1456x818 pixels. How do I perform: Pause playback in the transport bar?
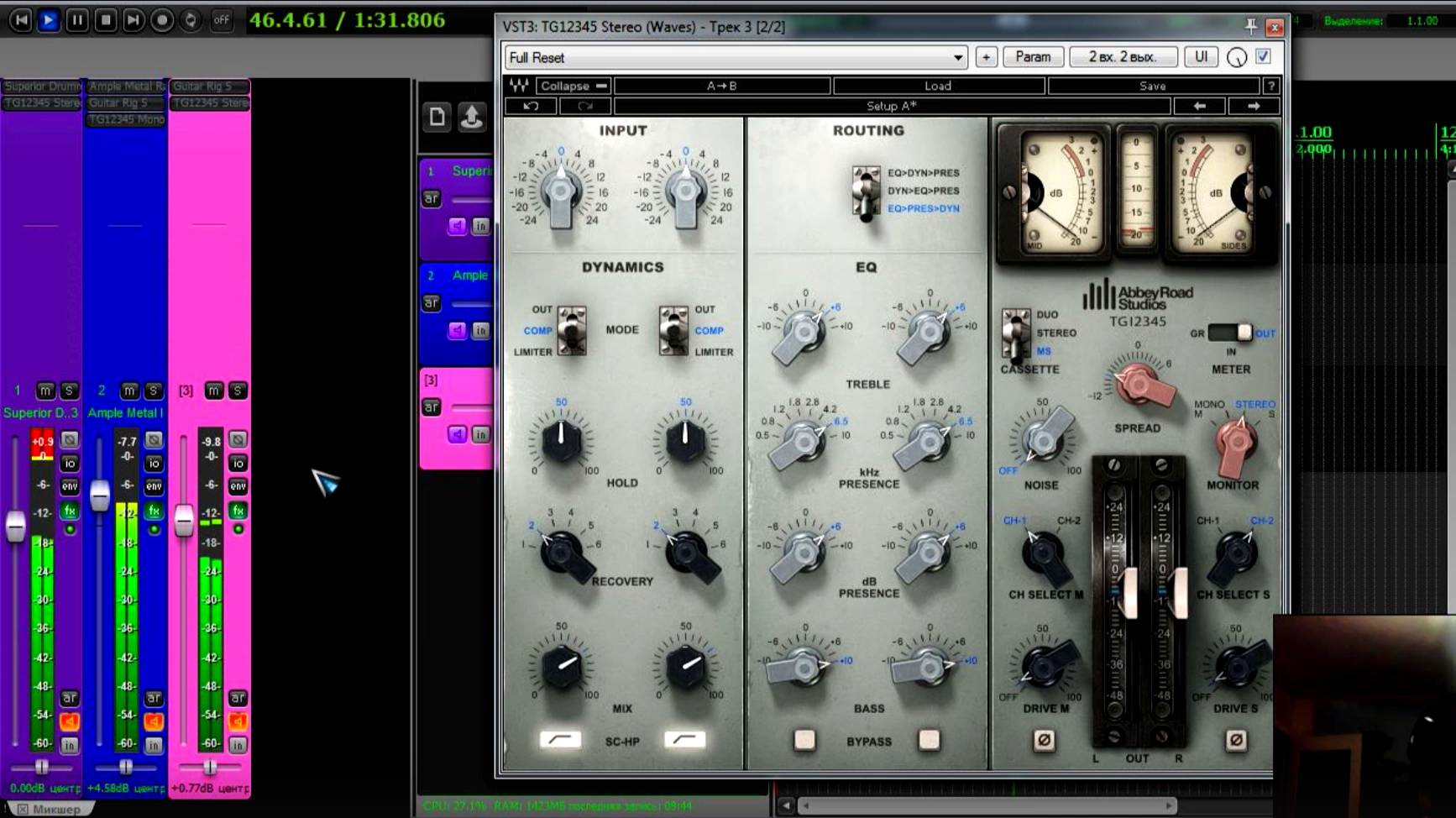[x=77, y=19]
